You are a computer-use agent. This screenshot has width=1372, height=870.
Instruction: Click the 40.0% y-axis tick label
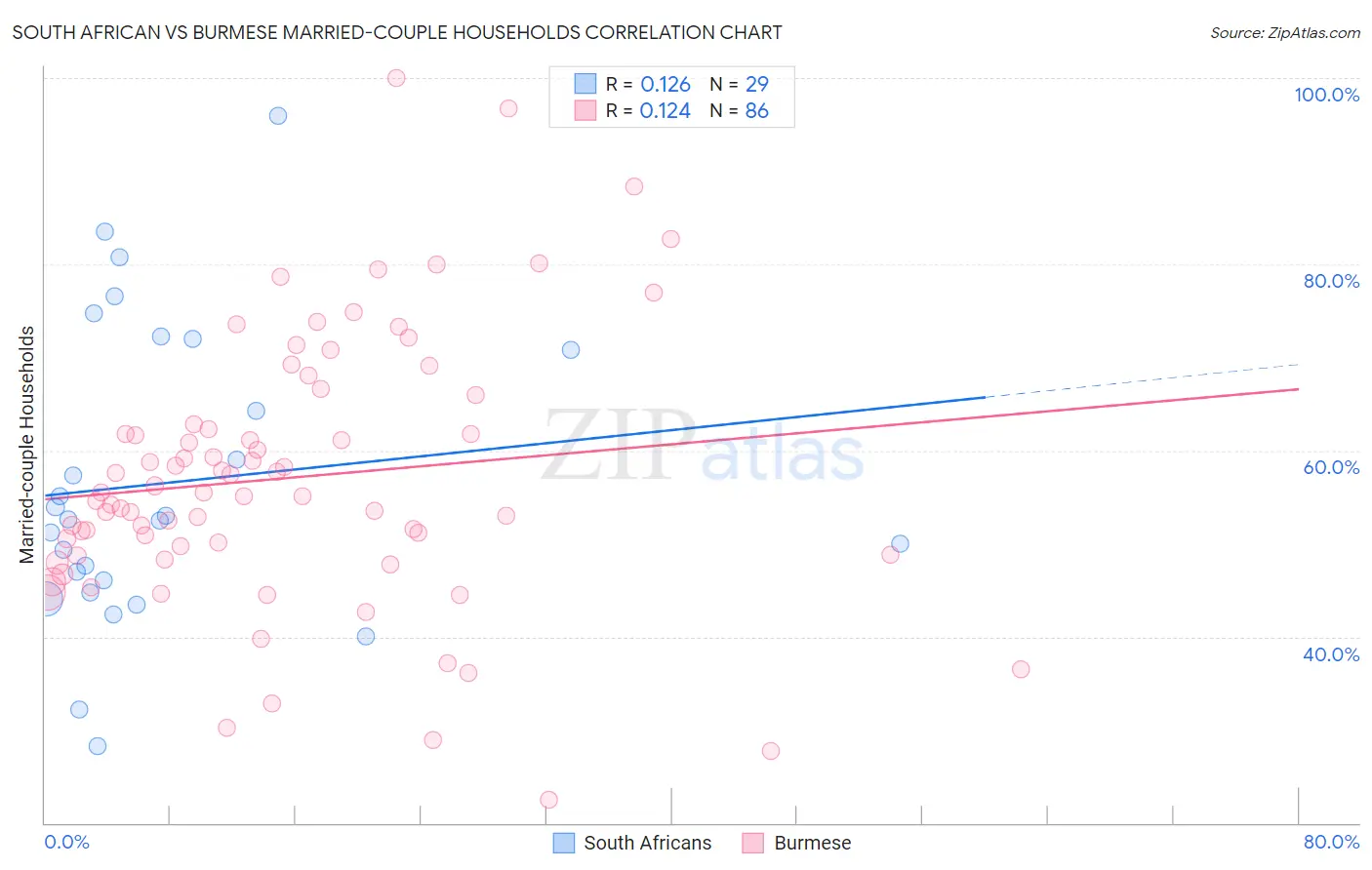[x=1331, y=654]
